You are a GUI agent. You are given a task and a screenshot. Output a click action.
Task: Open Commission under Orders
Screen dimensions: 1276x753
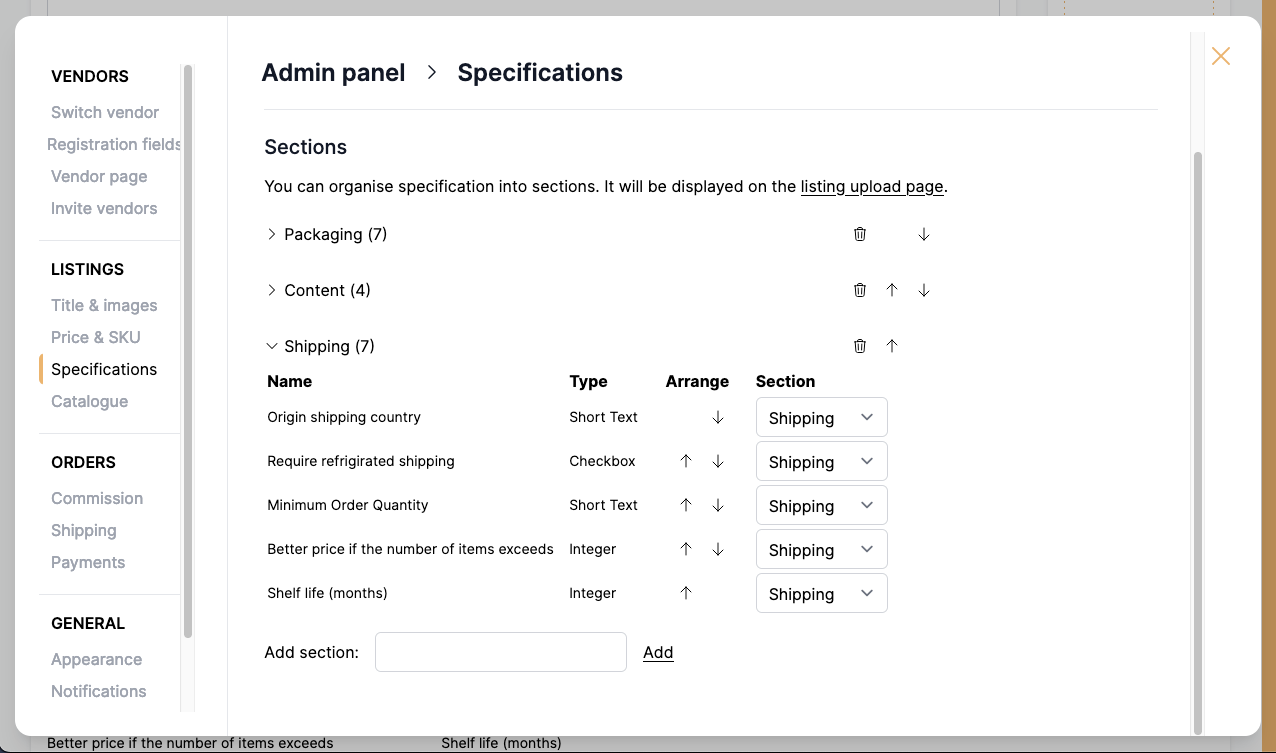click(96, 498)
